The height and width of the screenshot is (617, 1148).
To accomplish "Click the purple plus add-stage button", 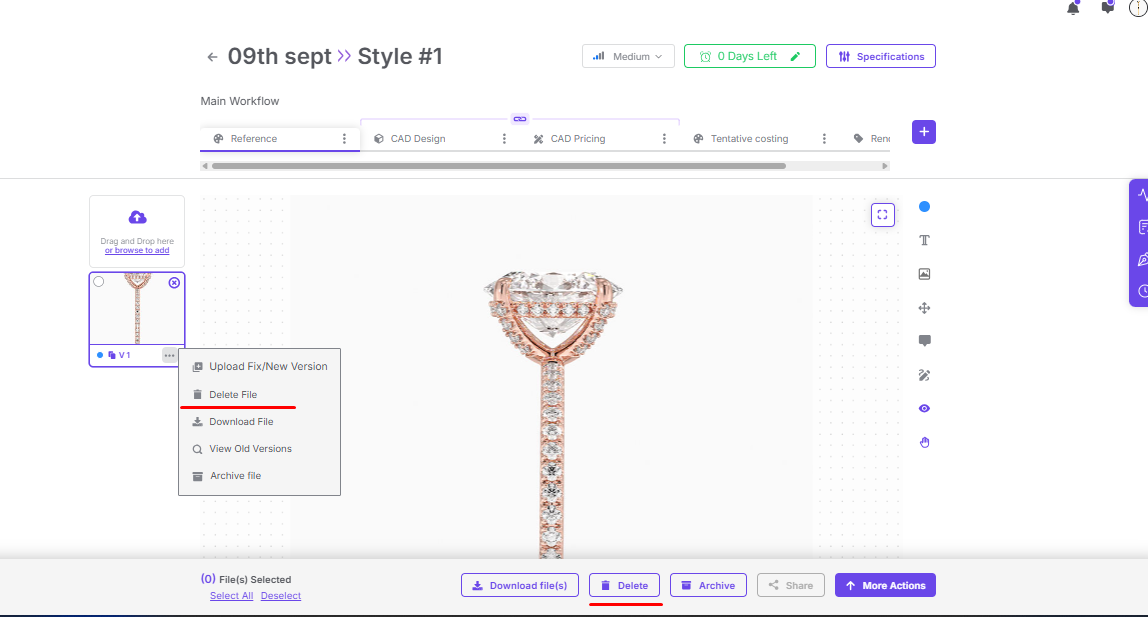I will pos(923,132).
